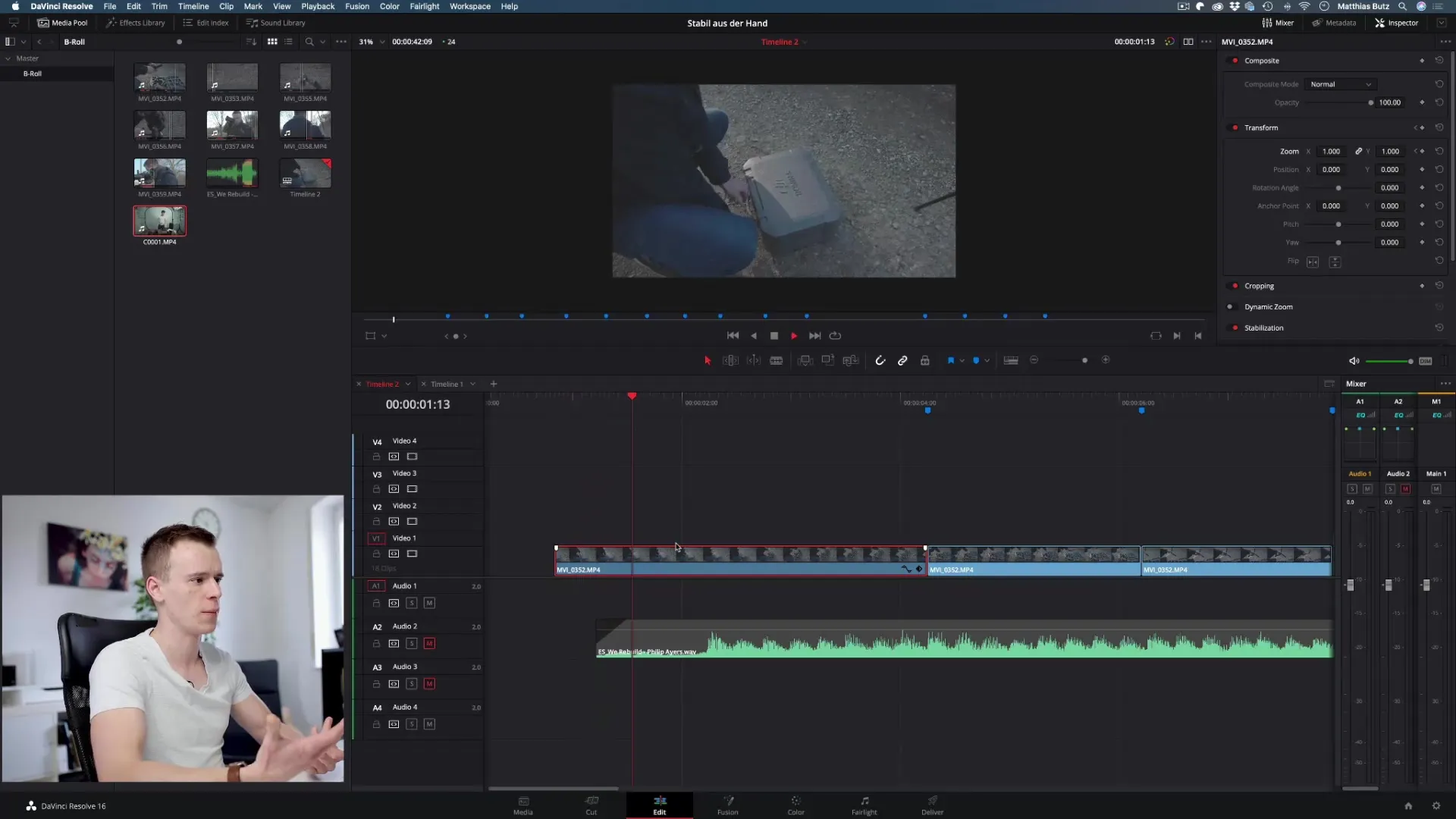
Task: Click the Go to Last Frame button
Action: coord(814,336)
